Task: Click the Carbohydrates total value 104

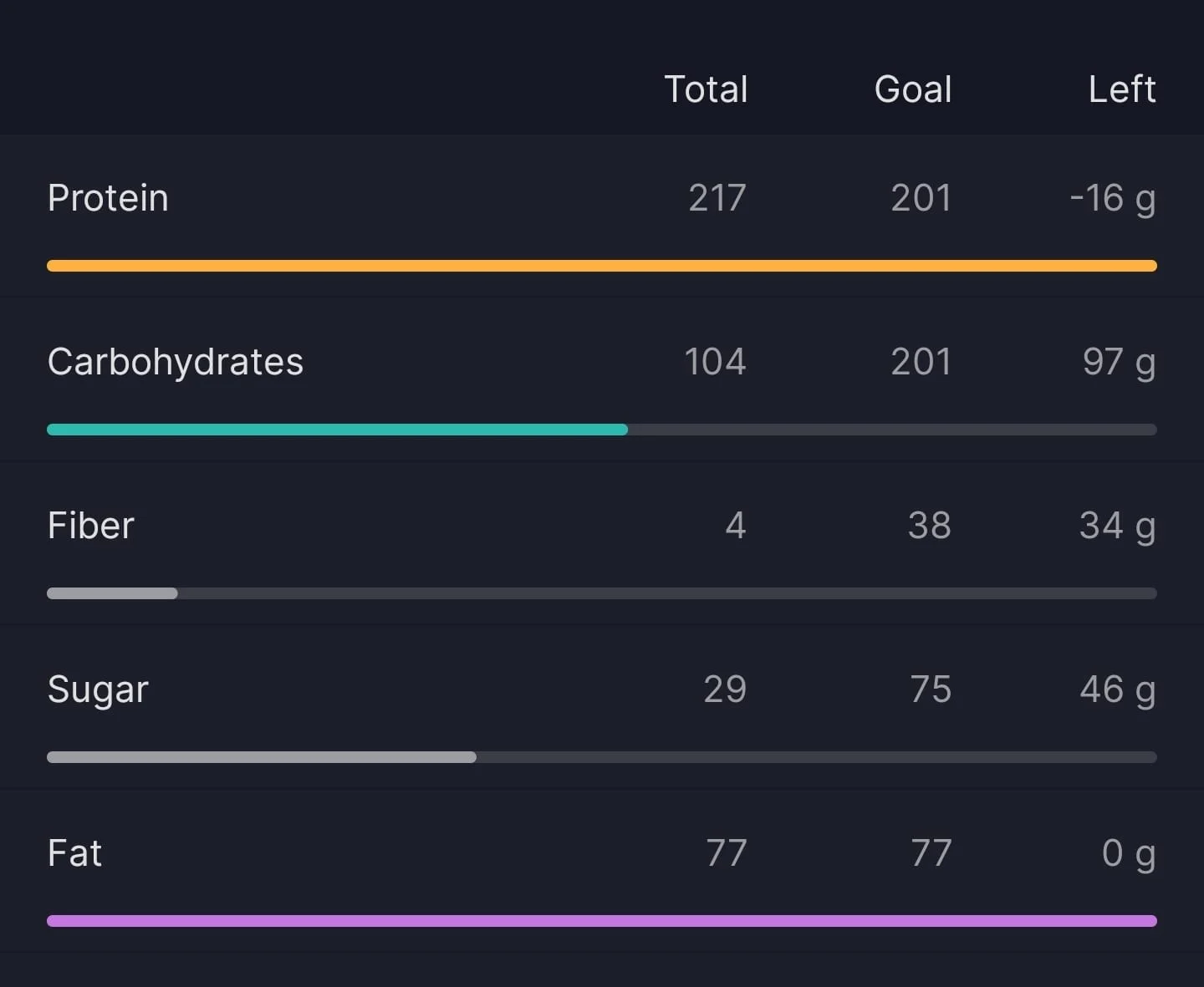Action: (715, 362)
